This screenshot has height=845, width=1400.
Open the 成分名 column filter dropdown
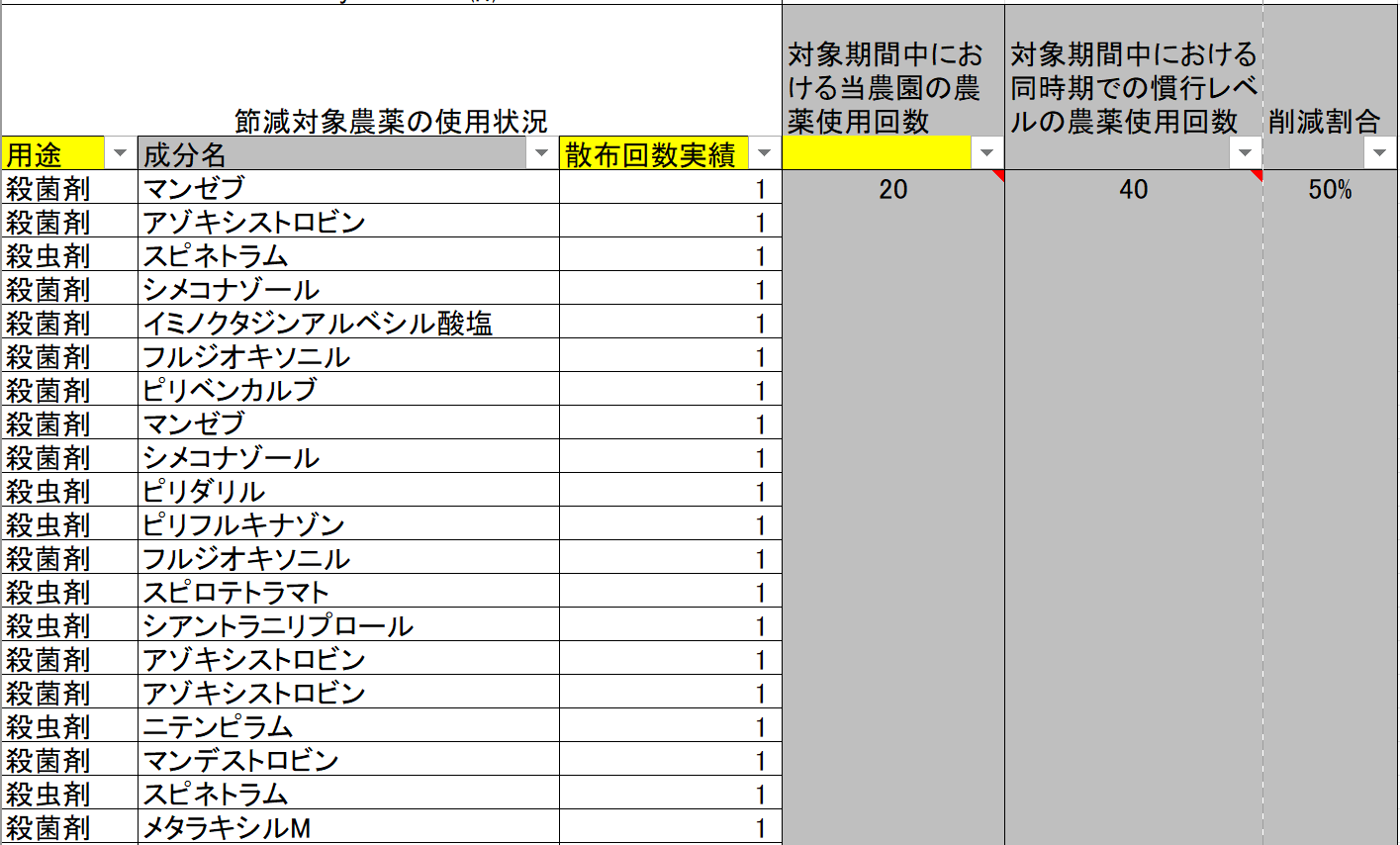541,153
